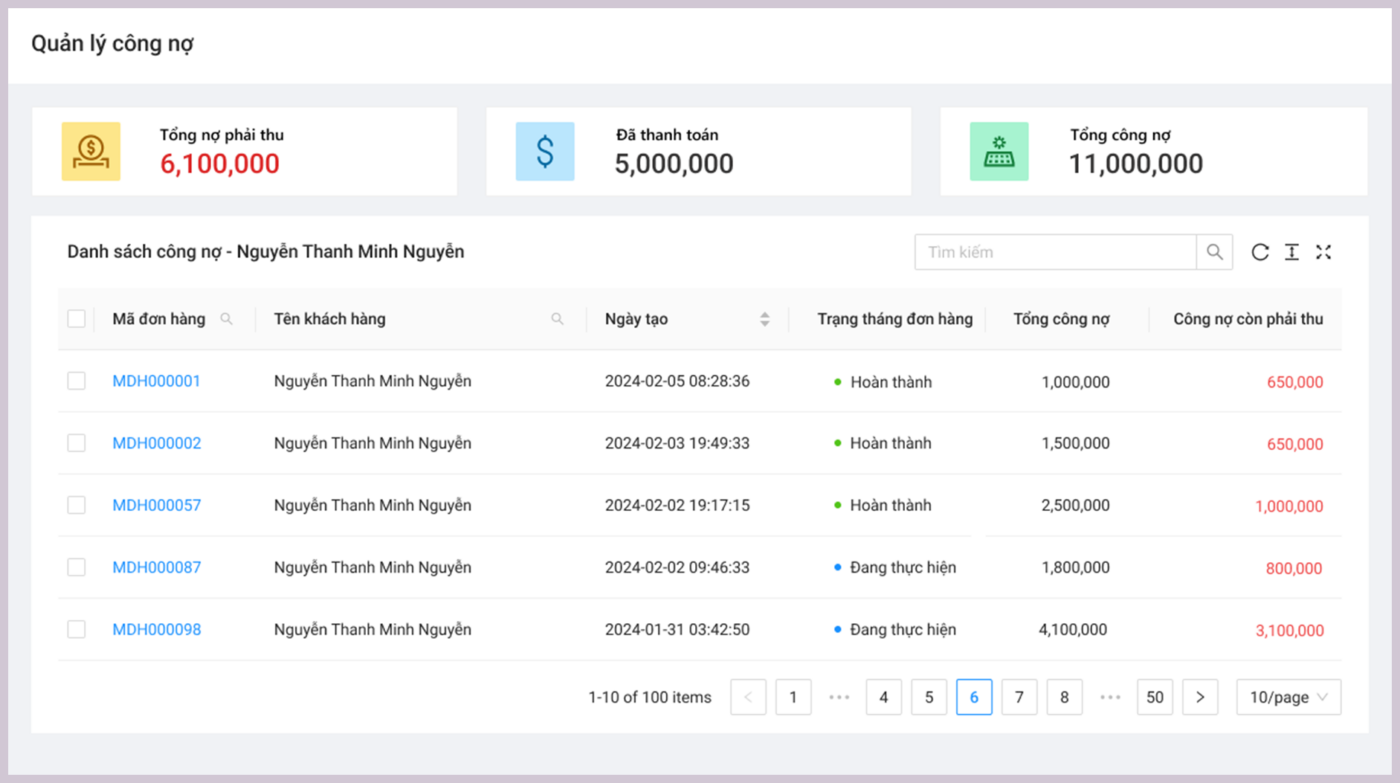The width and height of the screenshot is (1400, 783).
Task: Click date 2024-02-02 19:17:15
Action: pyautogui.click(x=677, y=505)
